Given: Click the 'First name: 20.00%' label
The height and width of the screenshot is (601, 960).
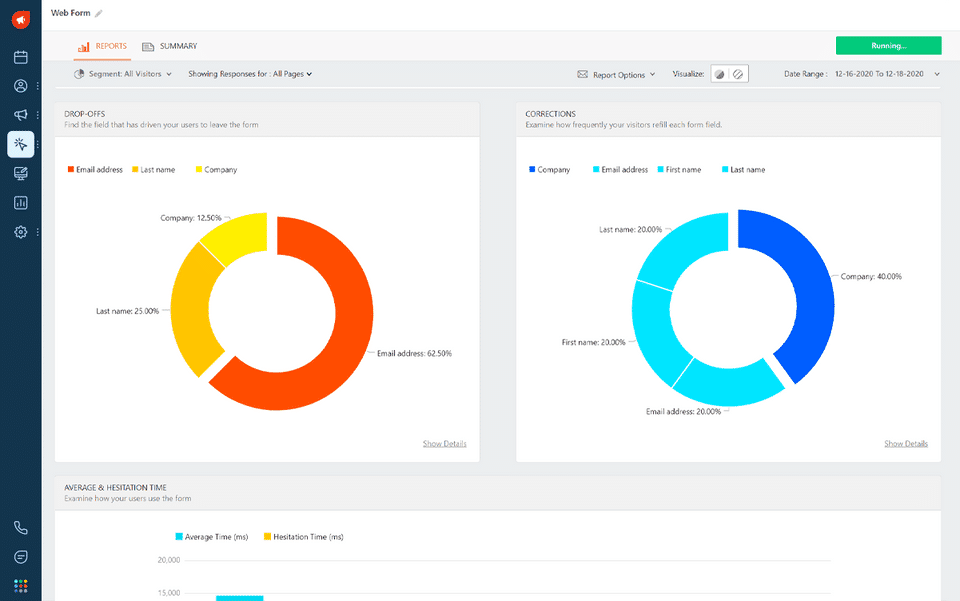Looking at the screenshot, I should [x=594, y=342].
